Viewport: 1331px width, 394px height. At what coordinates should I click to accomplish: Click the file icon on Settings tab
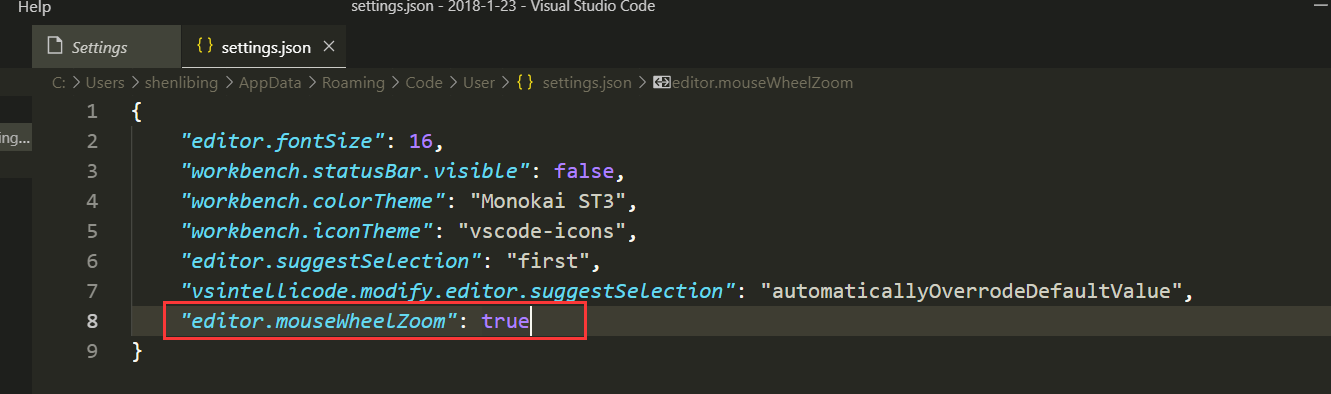click(56, 47)
